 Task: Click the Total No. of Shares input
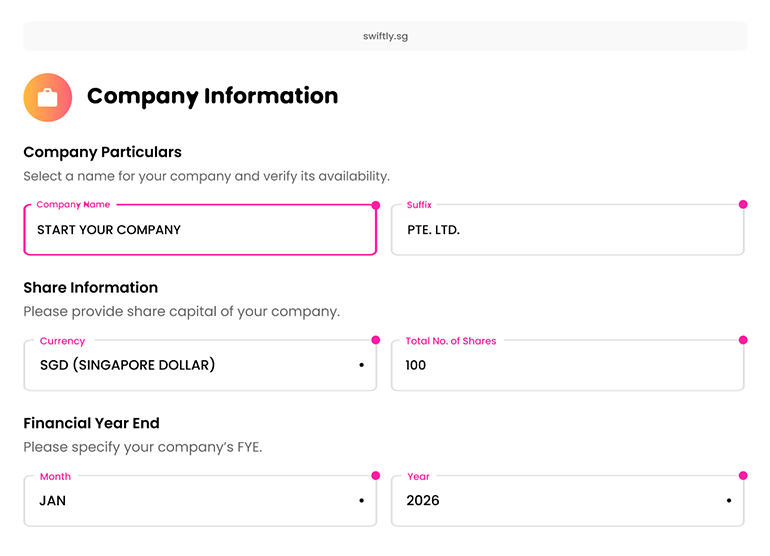[567, 365]
